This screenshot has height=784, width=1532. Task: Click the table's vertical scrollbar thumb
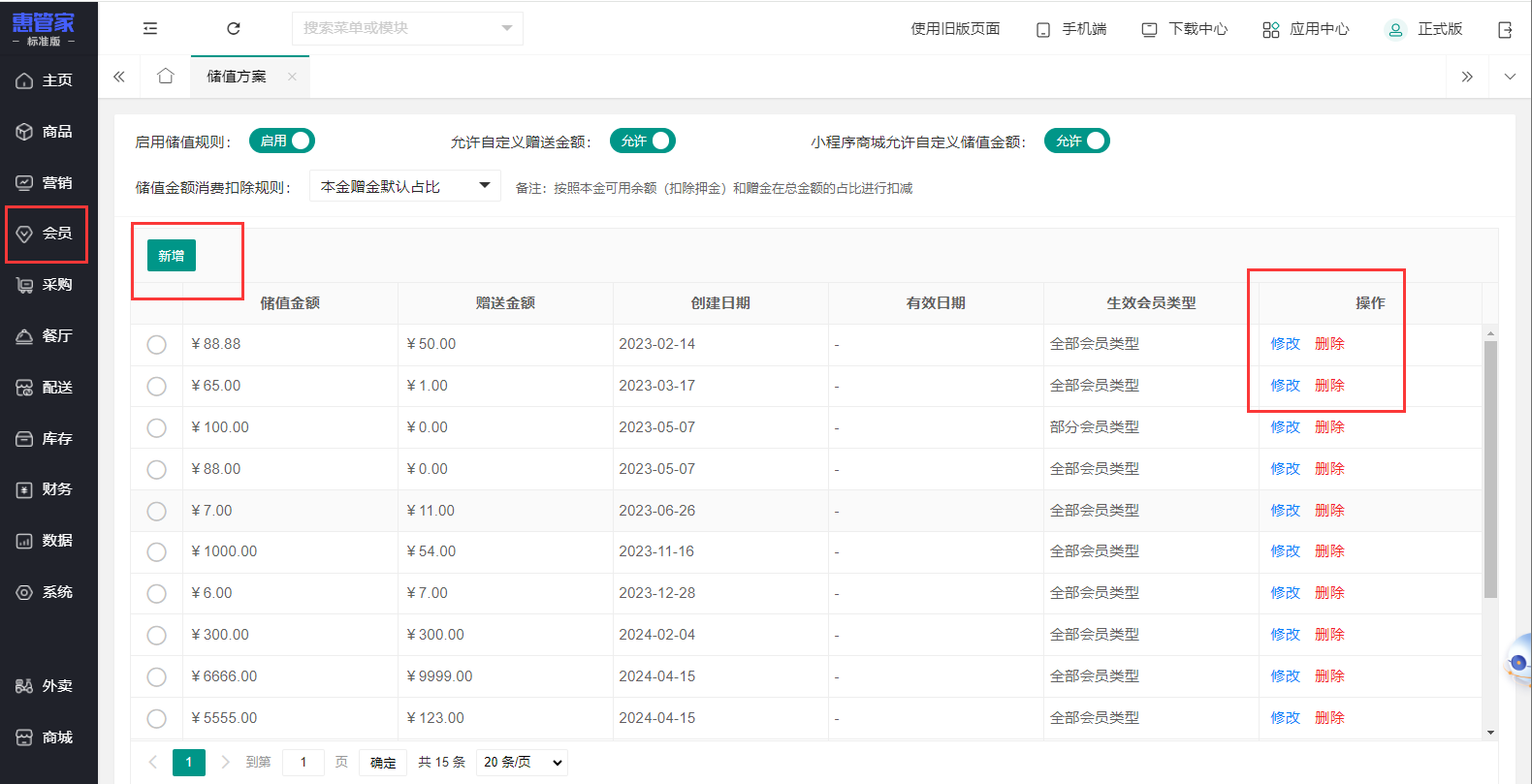(1490, 465)
